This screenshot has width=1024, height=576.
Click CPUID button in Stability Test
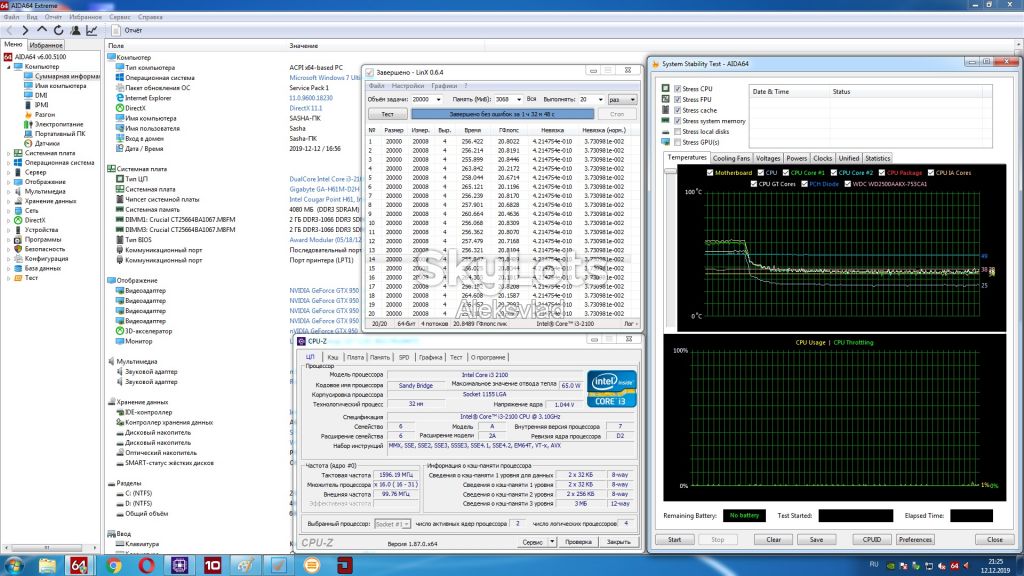pyautogui.click(x=871, y=539)
